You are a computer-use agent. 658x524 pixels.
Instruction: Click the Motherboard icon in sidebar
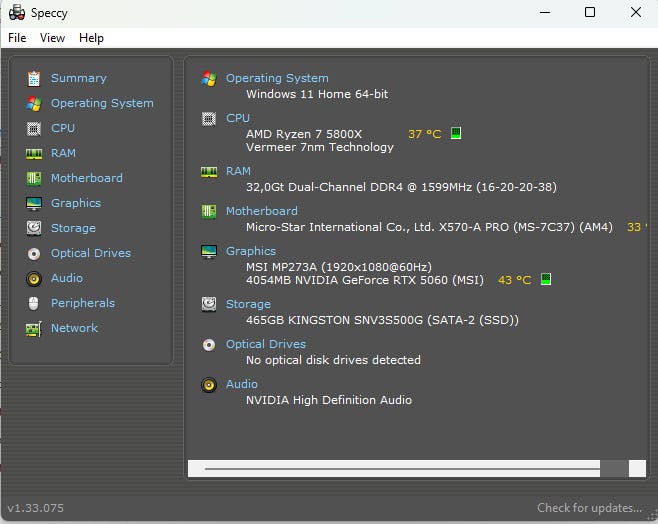[x=34, y=178]
